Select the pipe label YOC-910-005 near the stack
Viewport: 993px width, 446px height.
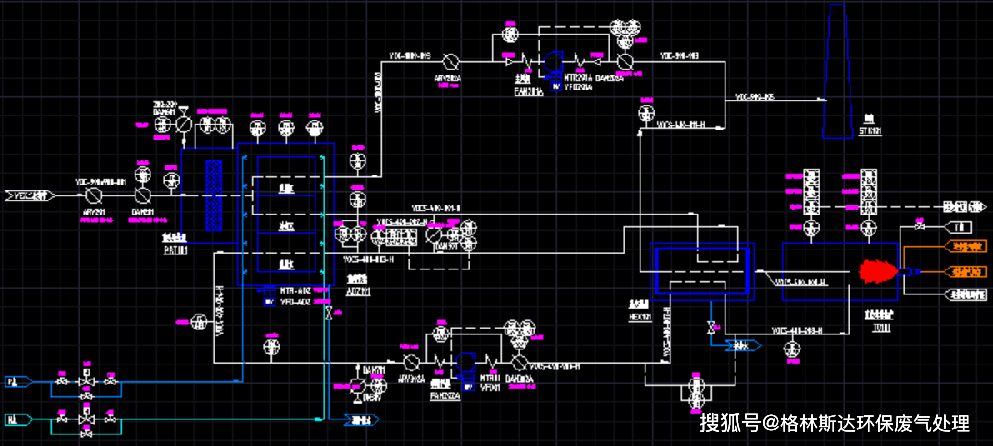[x=755, y=97]
